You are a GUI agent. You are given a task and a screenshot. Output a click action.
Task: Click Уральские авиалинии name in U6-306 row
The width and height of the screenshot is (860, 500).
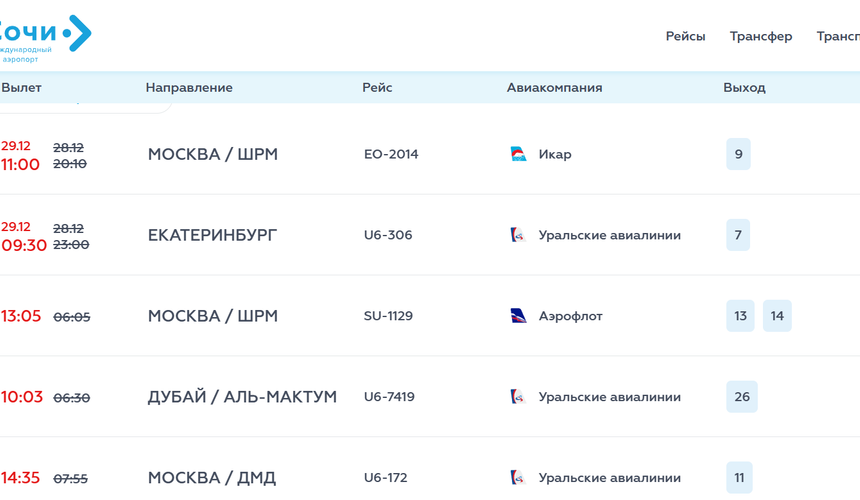point(609,235)
